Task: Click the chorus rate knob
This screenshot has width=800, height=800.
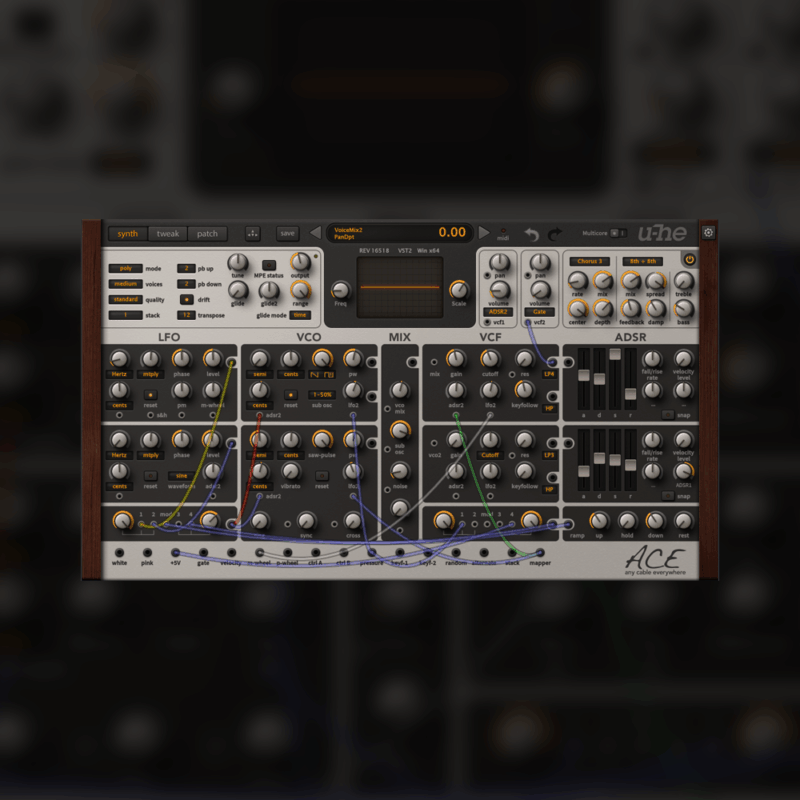Action: (578, 281)
